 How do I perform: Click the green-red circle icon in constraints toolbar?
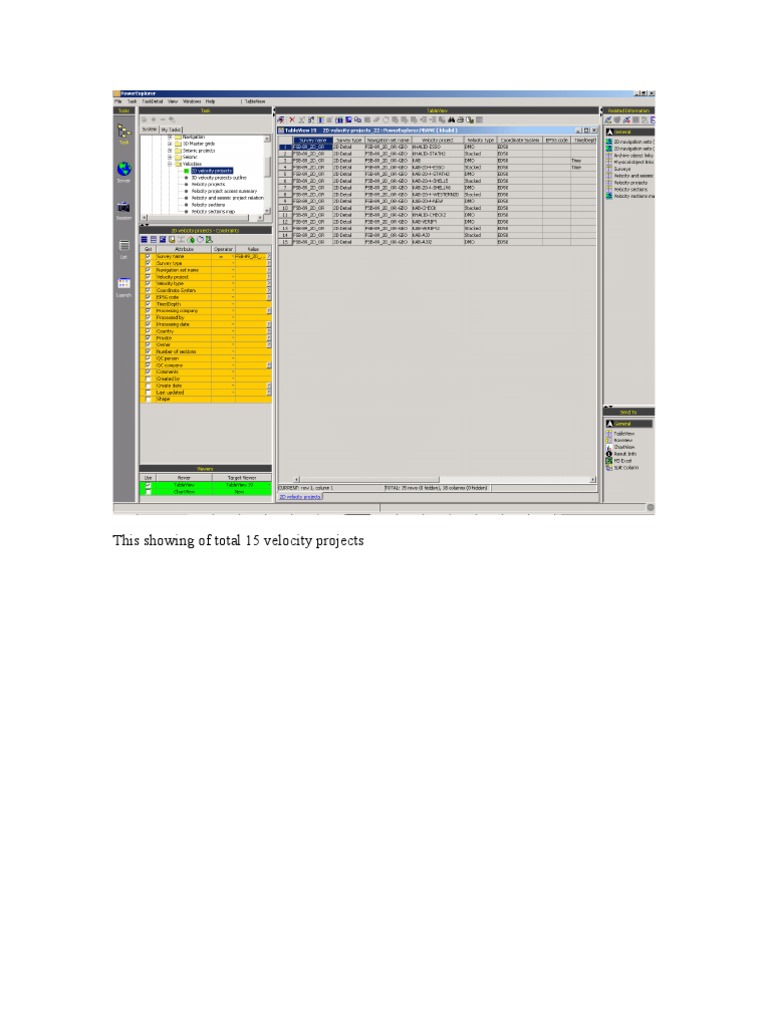(x=191, y=240)
